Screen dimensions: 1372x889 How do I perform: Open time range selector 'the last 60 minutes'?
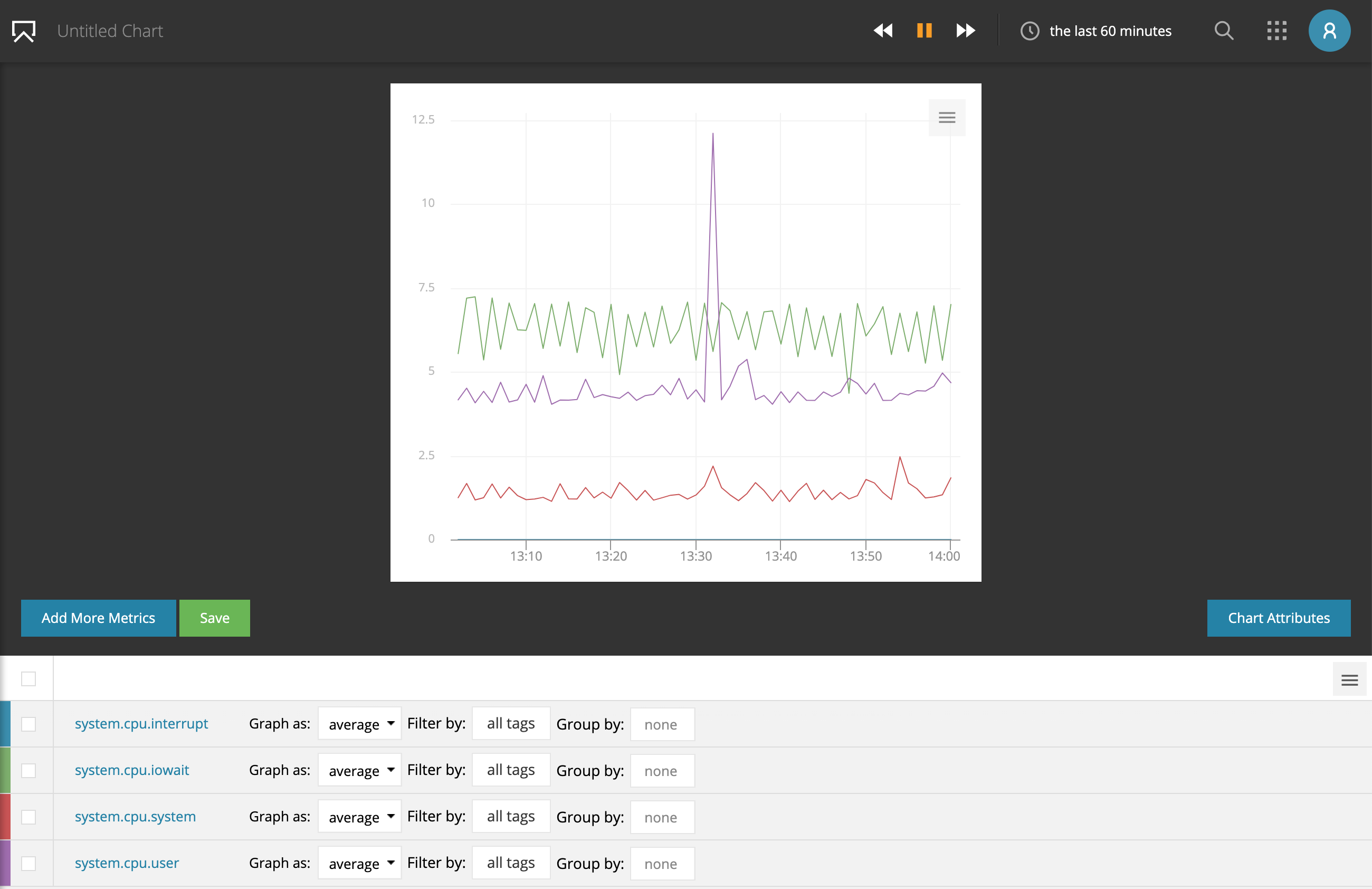1110,31
